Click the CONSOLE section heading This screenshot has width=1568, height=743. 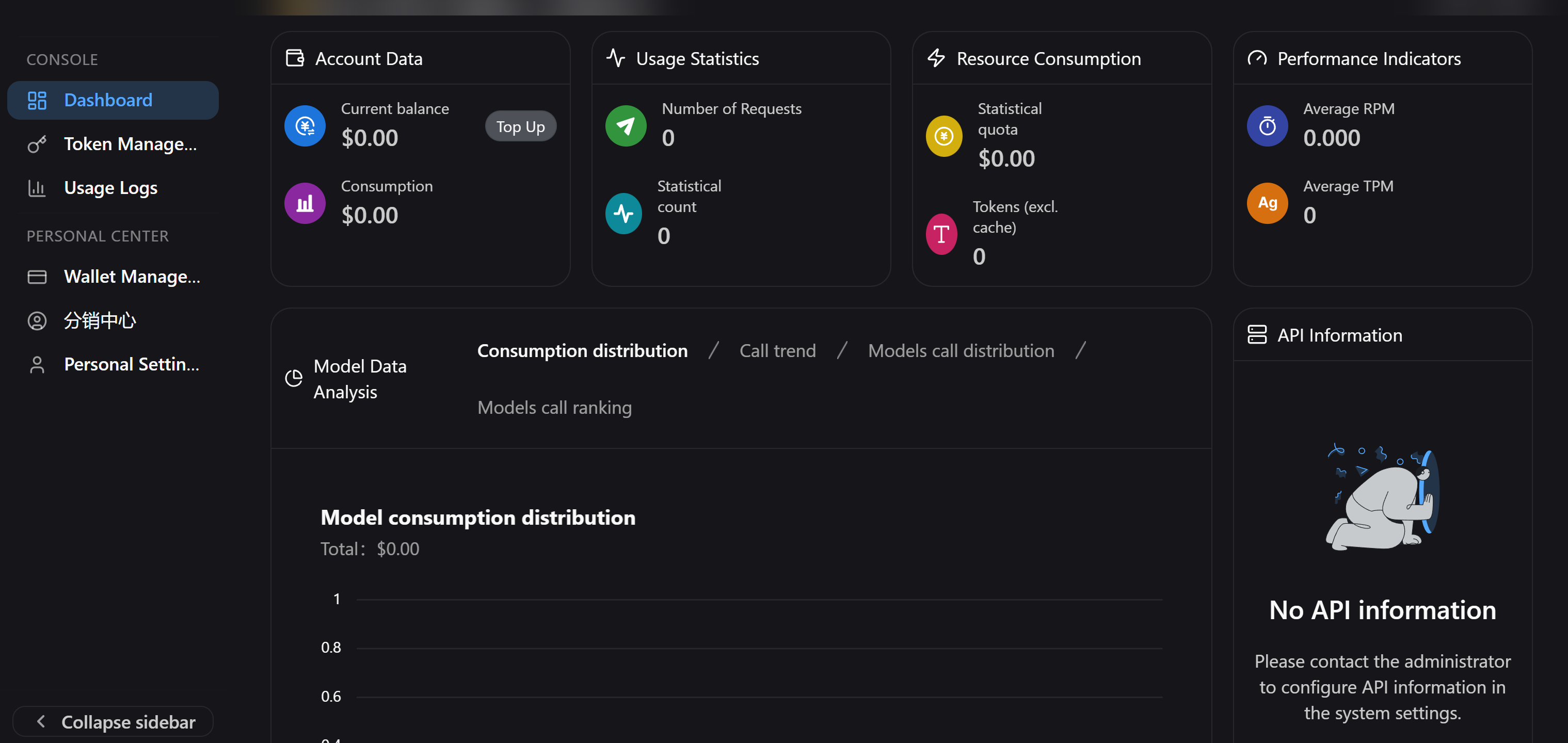[x=62, y=60]
